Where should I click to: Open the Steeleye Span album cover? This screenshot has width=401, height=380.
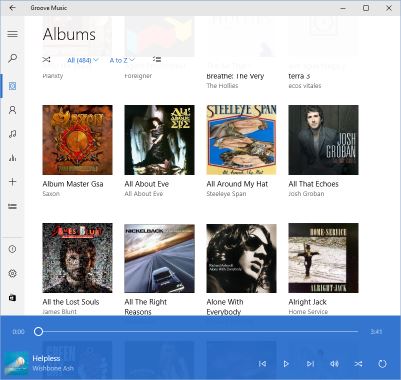pos(241,140)
